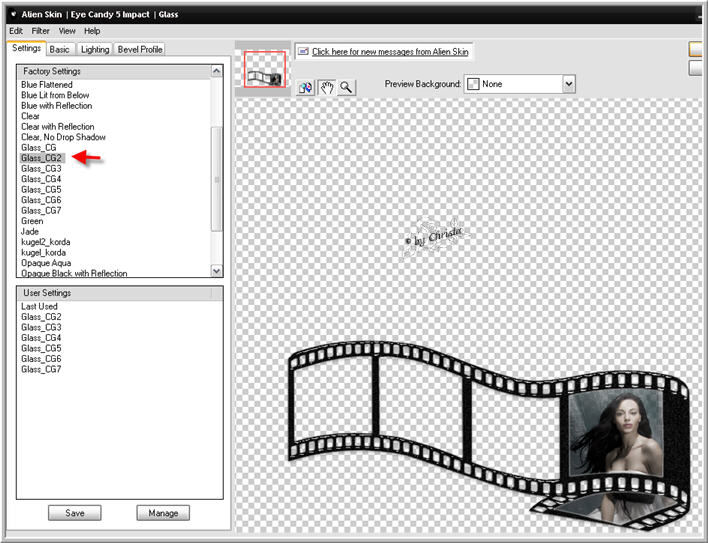Screen dimensions: 708x543
Task: Click the Manage button
Action: [x=163, y=513]
